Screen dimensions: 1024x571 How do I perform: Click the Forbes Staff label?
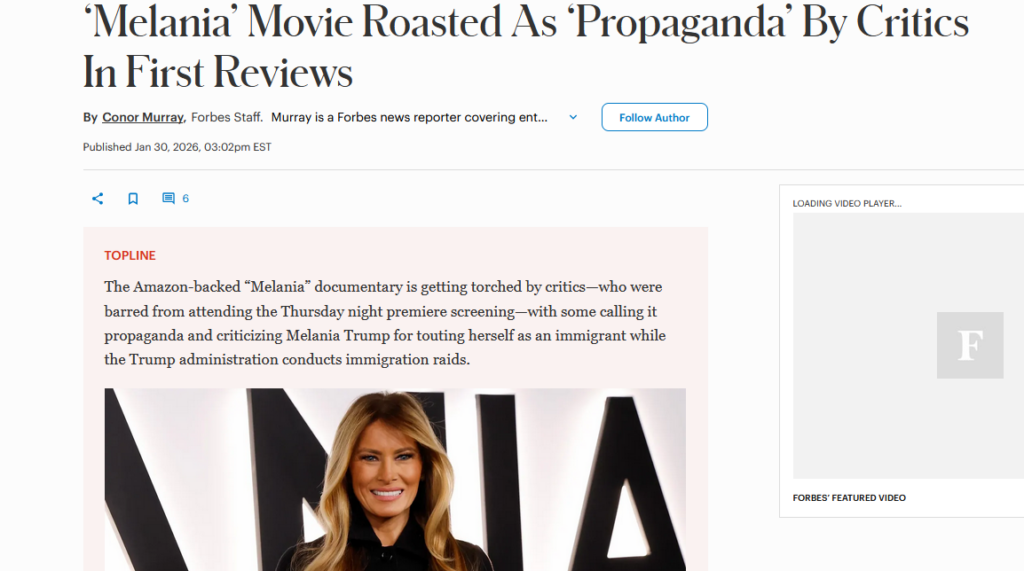[226, 118]
